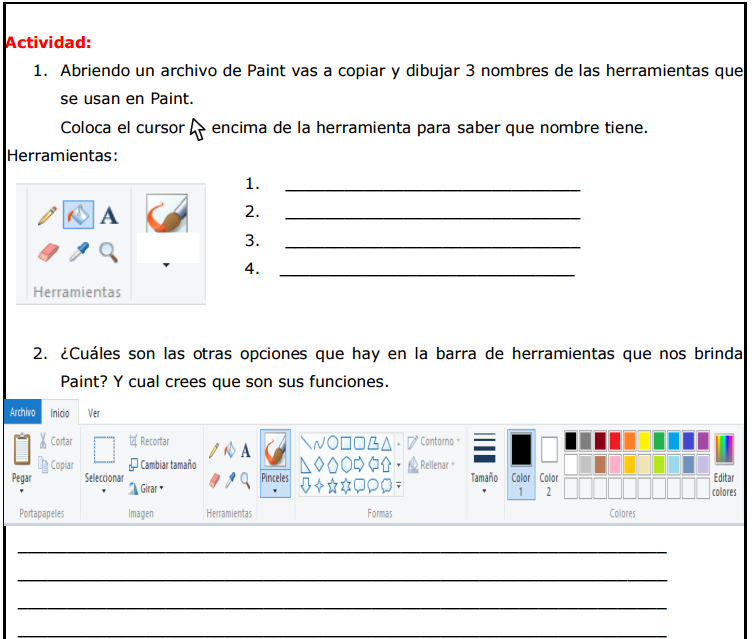This screenshot has width=756, height=639.
Task: Select the Pencil tool in the enlarged Herramientas panel
Action: click(x=46, y=215)
